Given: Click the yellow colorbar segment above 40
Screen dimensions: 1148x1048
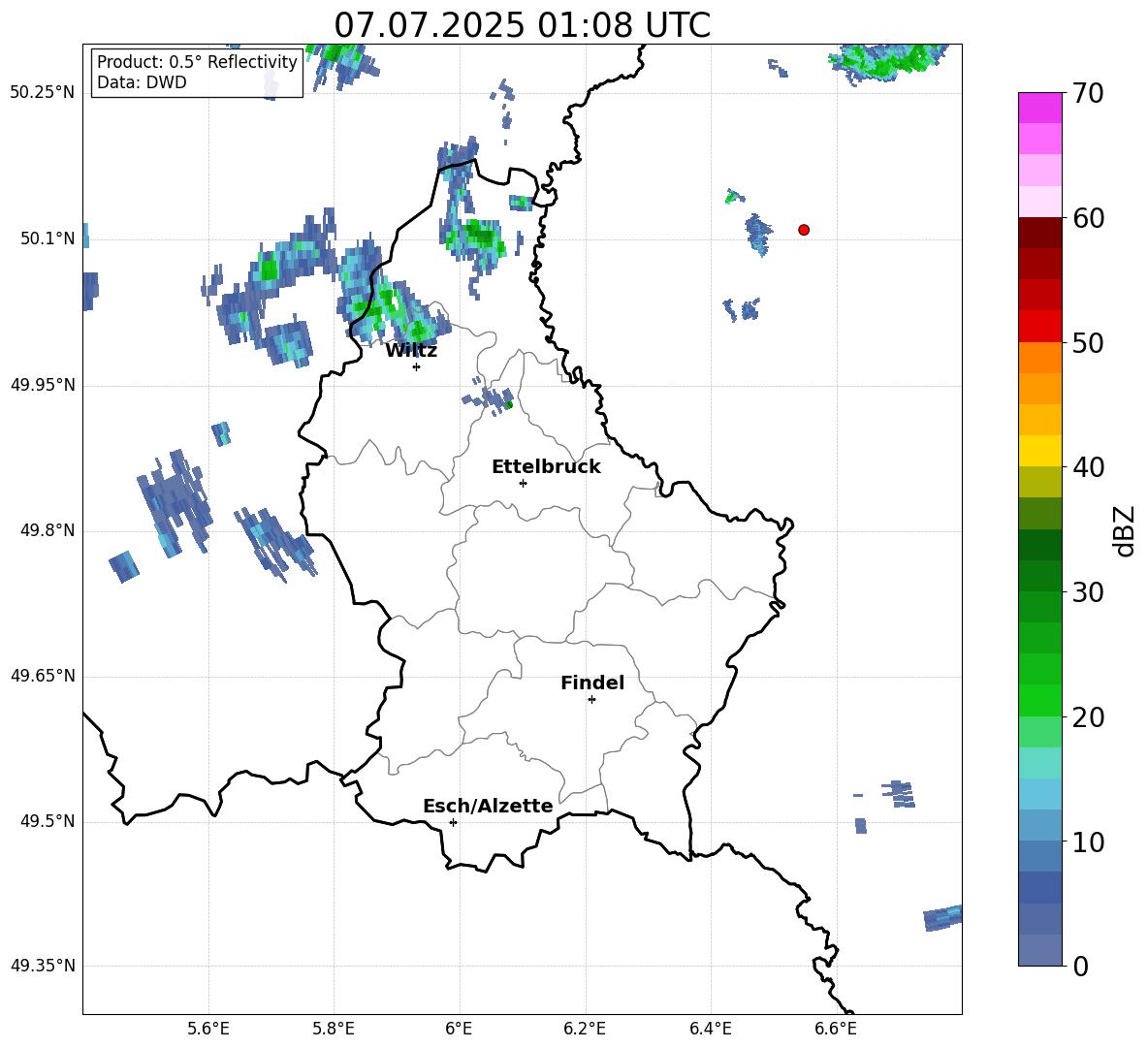Looking at the screenshot, I should (1039, 451).
